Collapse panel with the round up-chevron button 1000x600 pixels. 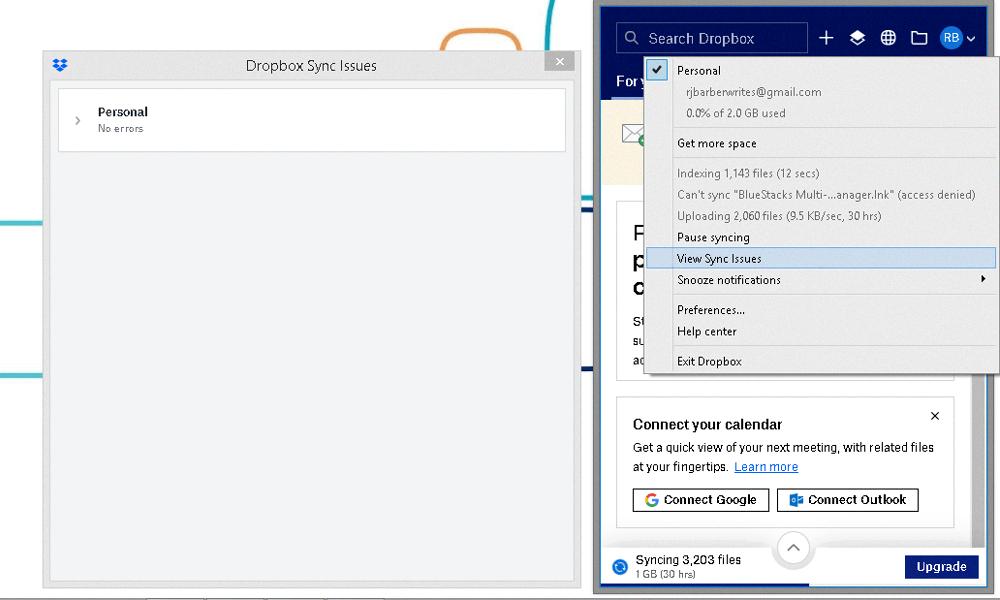pos(793,548)
